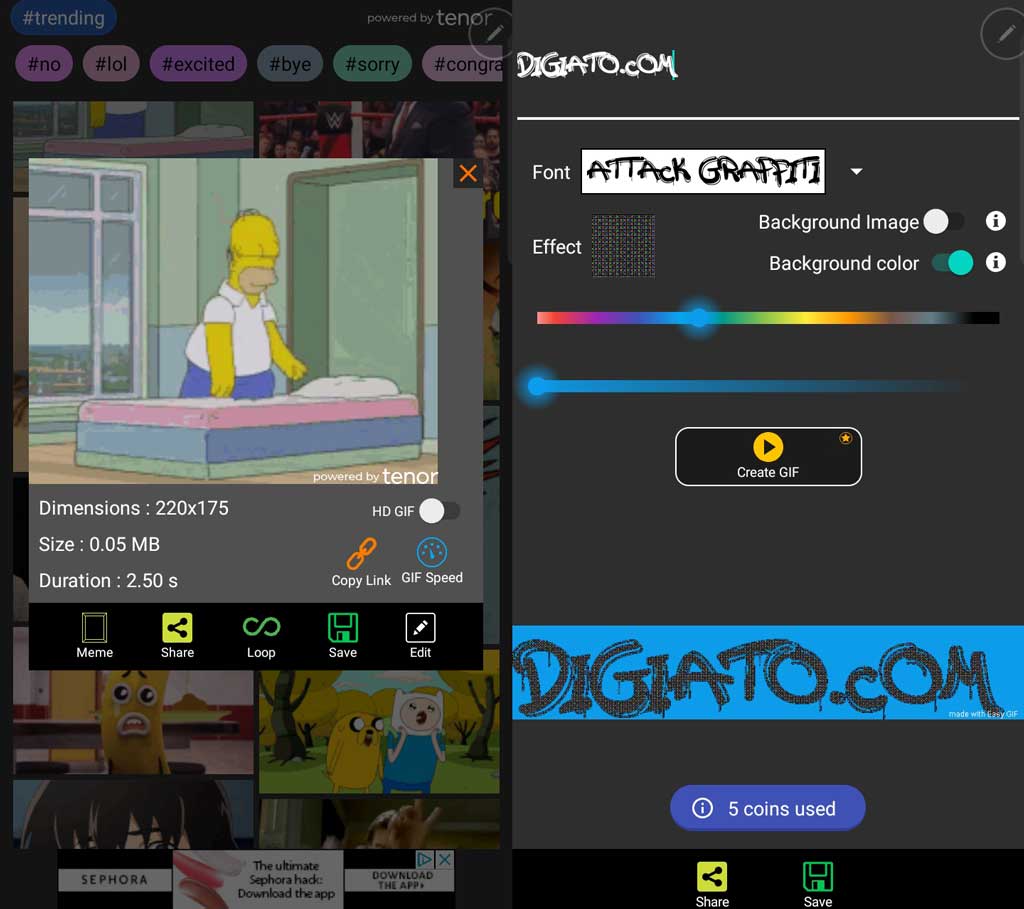Click the 'Duration : 2.50 s' text
Image resolution: width=1024 pixels, height=909 pixels.
tap(108, 581)
